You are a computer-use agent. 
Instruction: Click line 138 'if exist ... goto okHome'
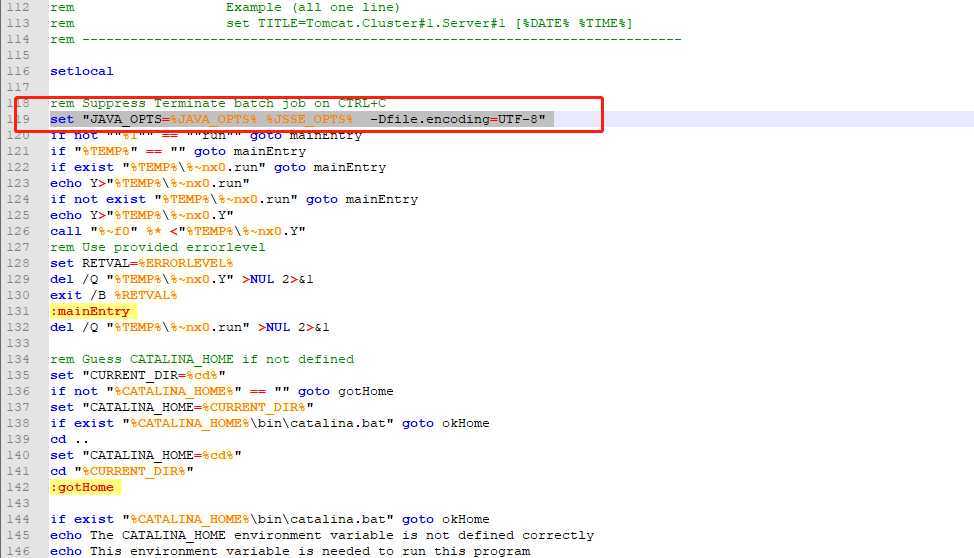tap(270, 423)
